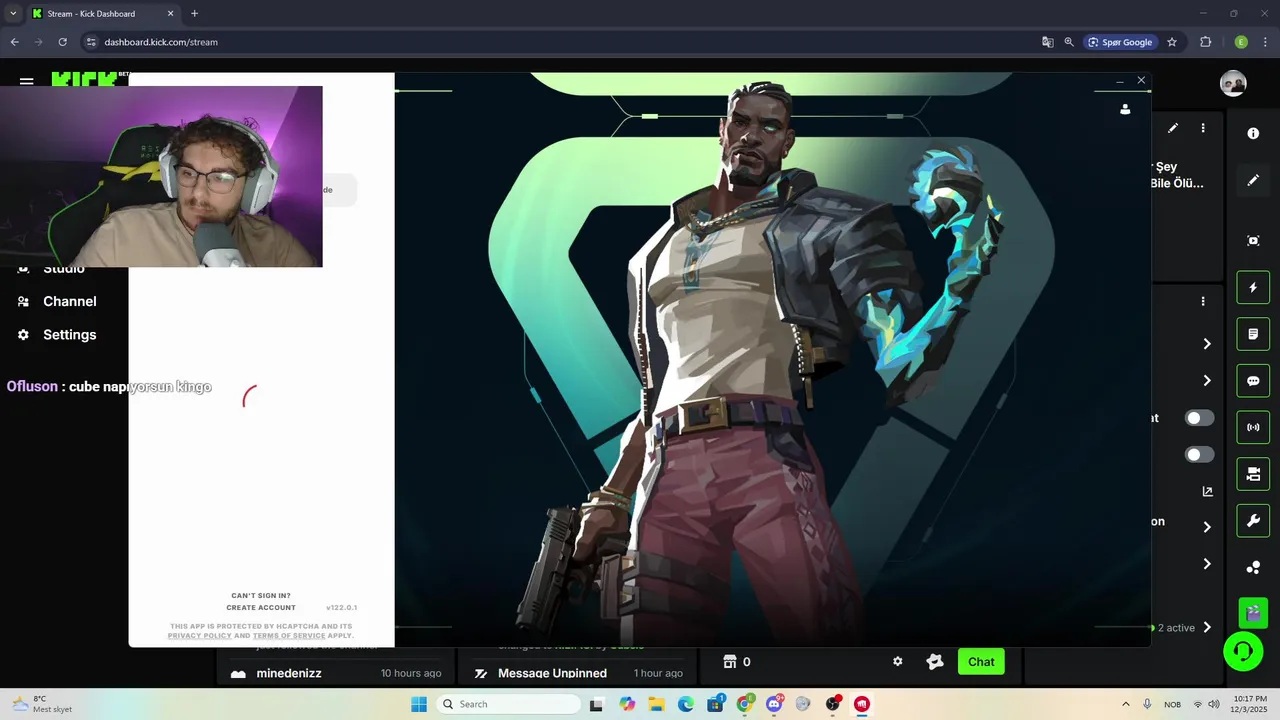Go back with browser back arrow
The height and width of the screenshot is (720, 1280).
click(14, 42)
